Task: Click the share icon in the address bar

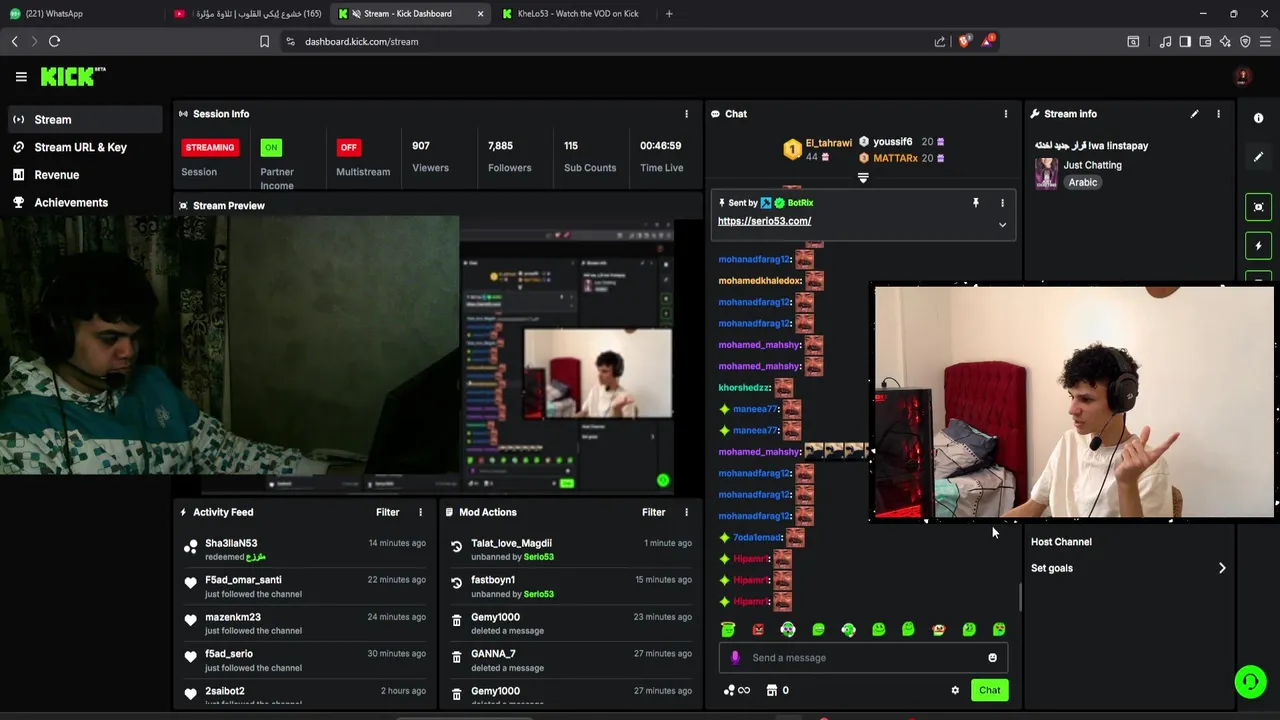Action: pyautogui.click(x=940, y=41)
